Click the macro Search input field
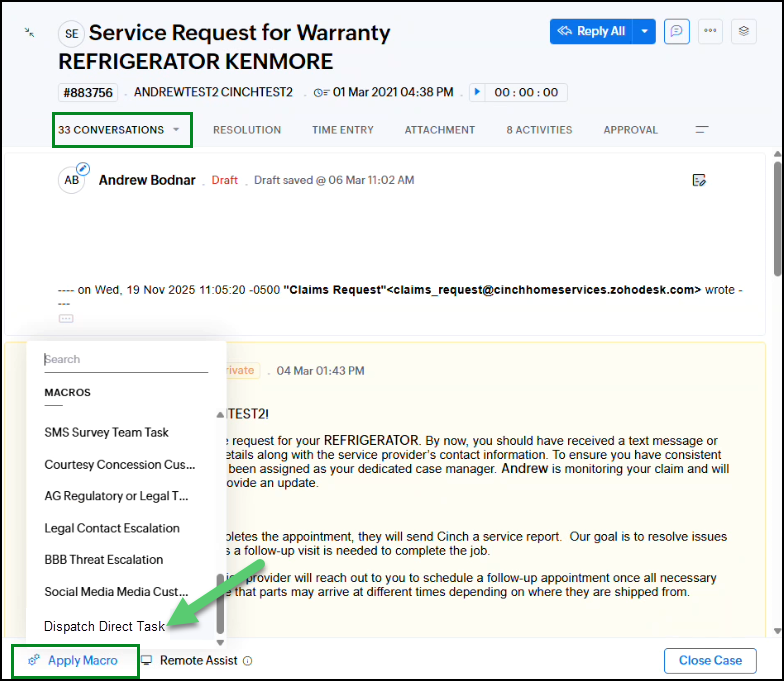This screenshot has width=784, height=681. pyautogui.click(x=125, y=359)
